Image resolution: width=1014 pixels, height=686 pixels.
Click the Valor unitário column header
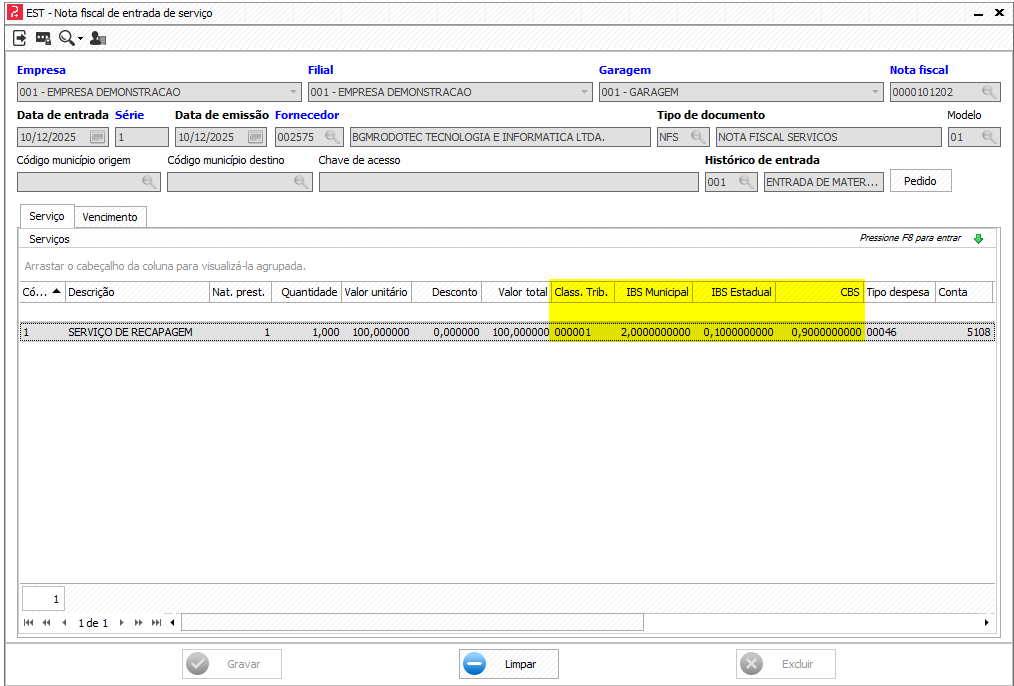(376, 292)
